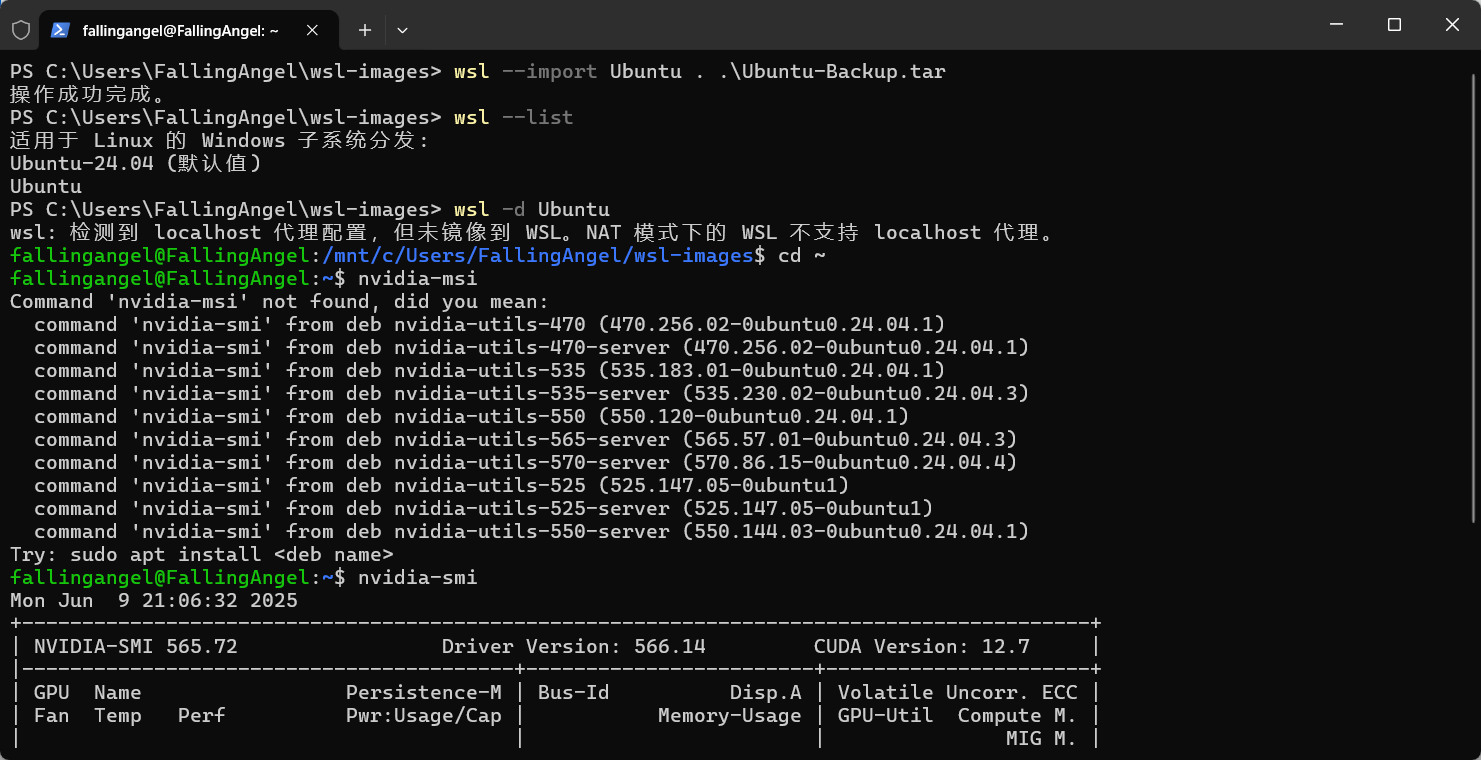1481x760 pixels.
Task: Click the localhost proxy warning line
Action: [532, 233]
